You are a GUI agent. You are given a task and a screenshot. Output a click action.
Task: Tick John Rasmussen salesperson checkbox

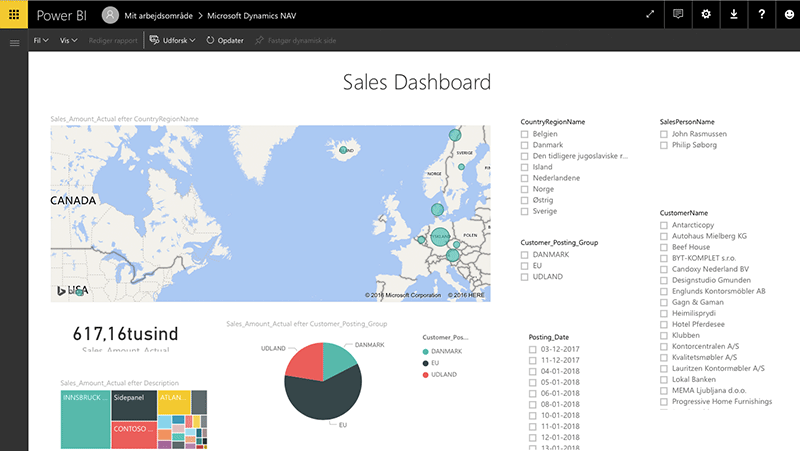pyautogui.click(x=664, y=134)
